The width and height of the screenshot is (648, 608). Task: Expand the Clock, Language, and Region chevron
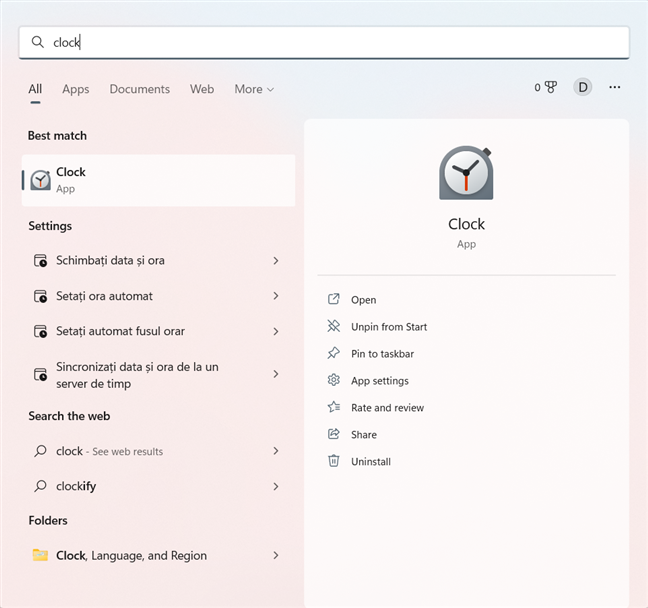tap(276, 555)
